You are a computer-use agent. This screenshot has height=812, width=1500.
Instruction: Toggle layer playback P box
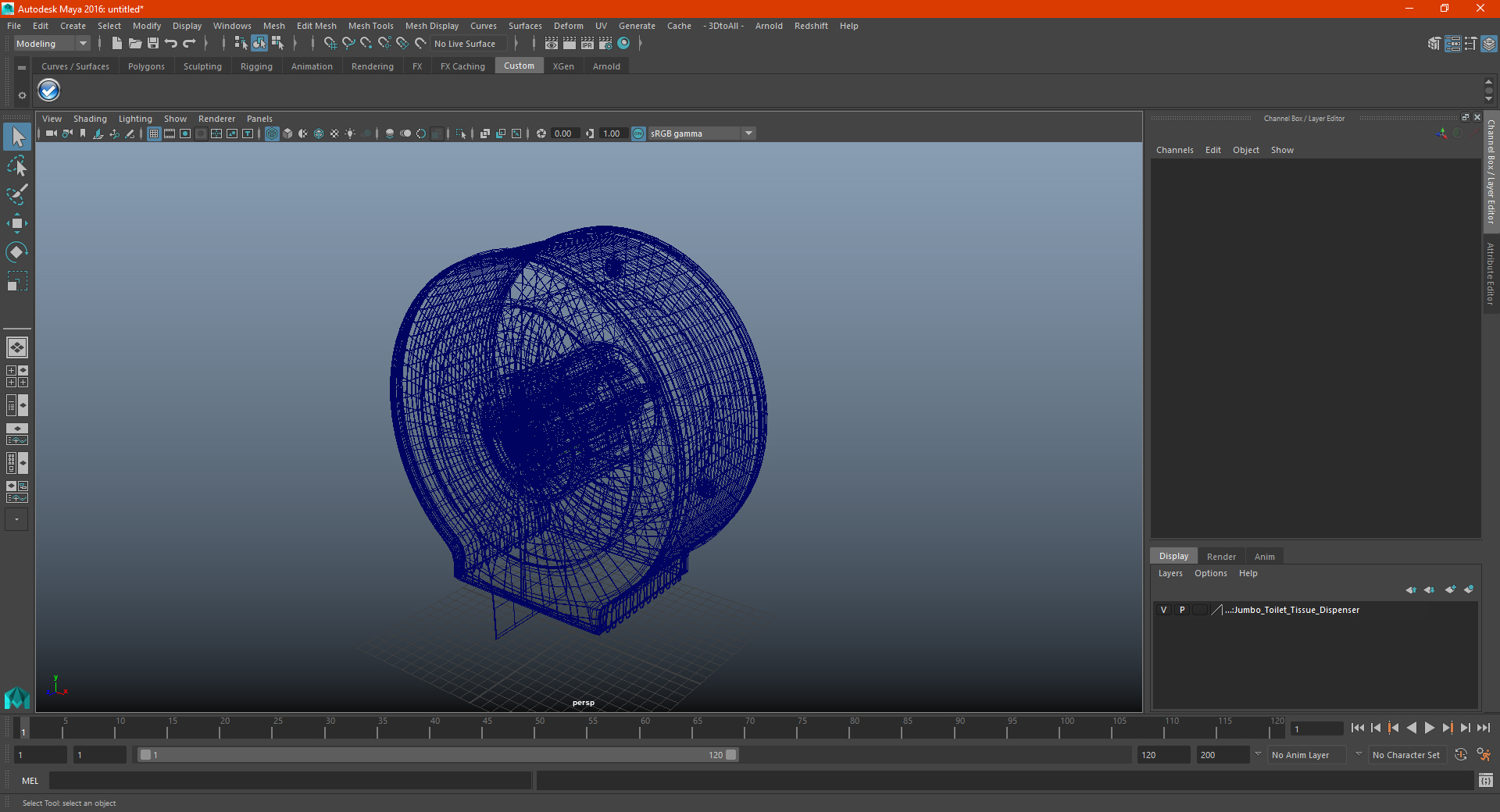pos(1182,610)
